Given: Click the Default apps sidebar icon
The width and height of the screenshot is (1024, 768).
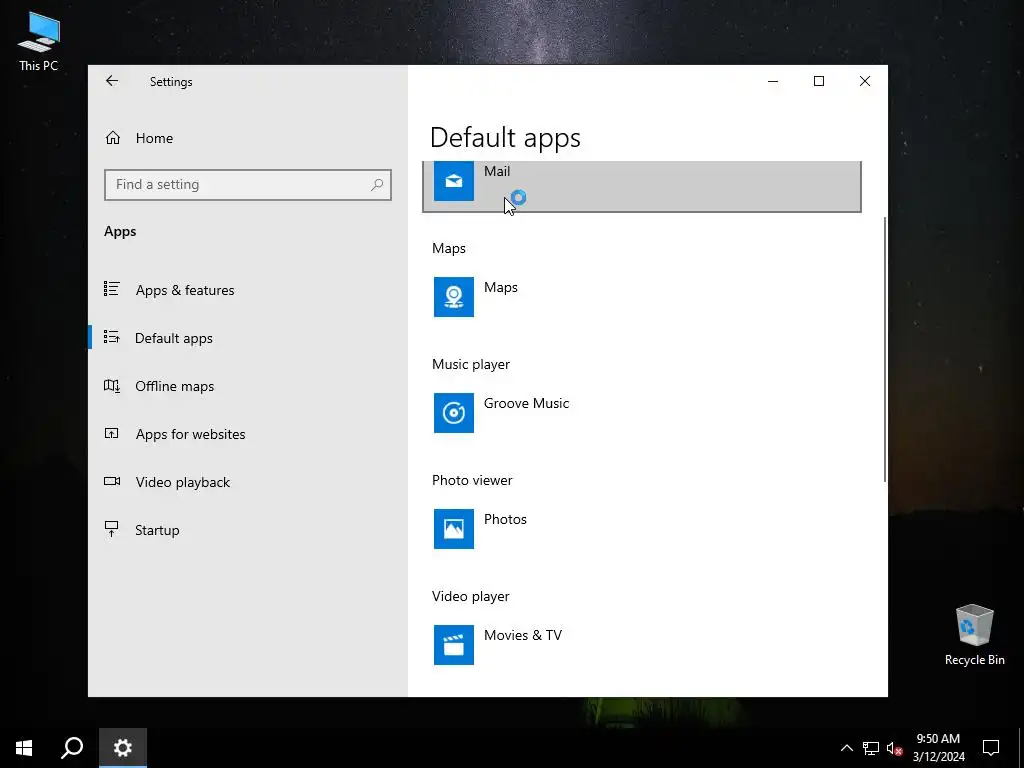Looking at the screenshot, I should point(112,338).
